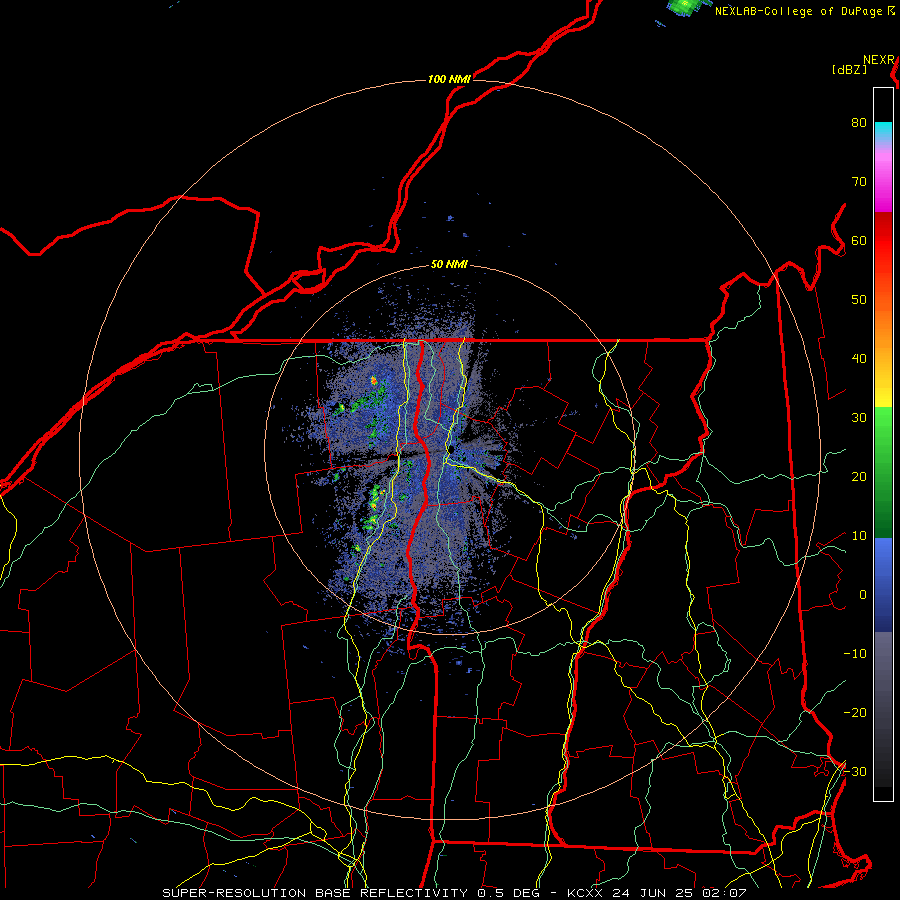
Task: Click the 70 dBZ scale value
Action: (x=859, y=182)
